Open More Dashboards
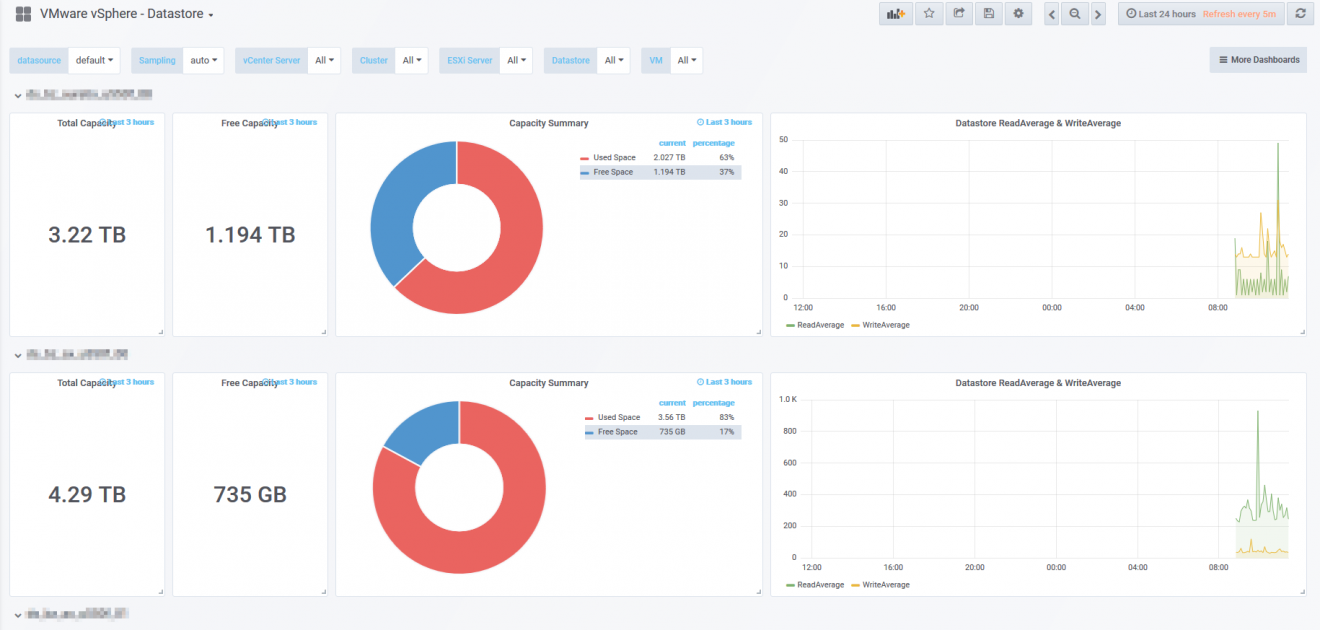This screenshot has width=1320, height=630. [x=1257, y=60]
